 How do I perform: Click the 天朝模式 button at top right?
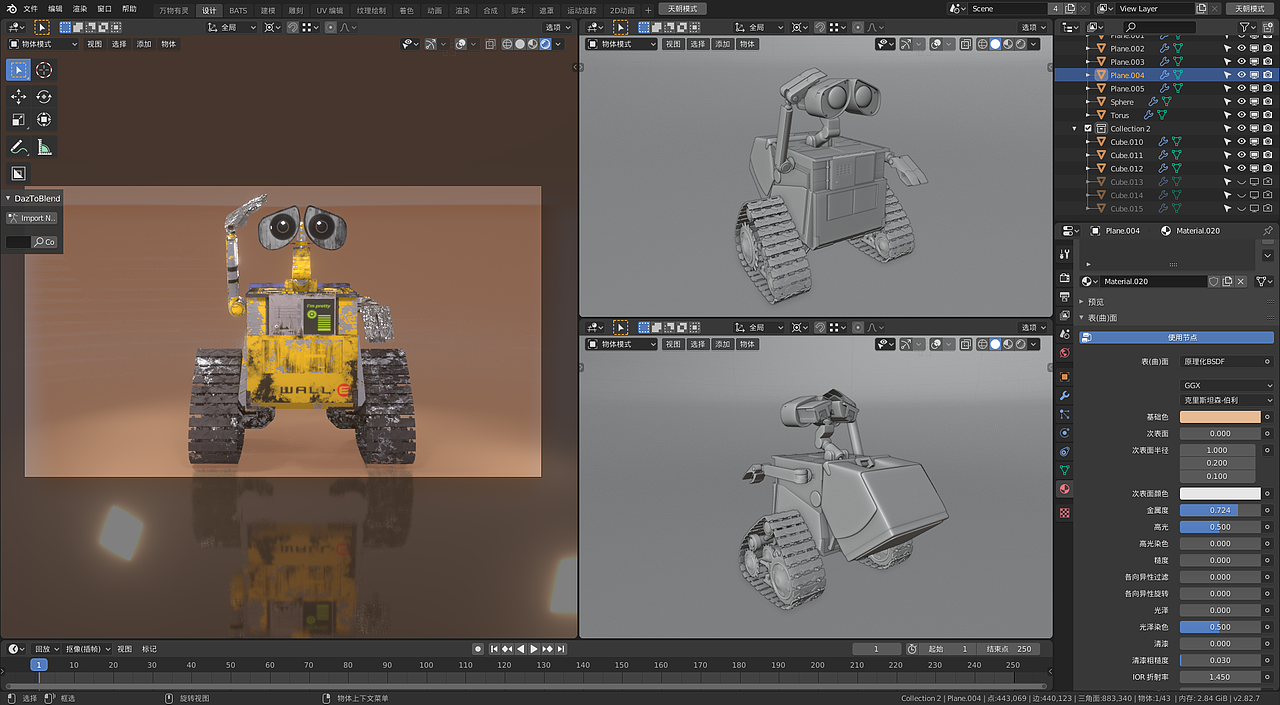tap(1250, 9)
